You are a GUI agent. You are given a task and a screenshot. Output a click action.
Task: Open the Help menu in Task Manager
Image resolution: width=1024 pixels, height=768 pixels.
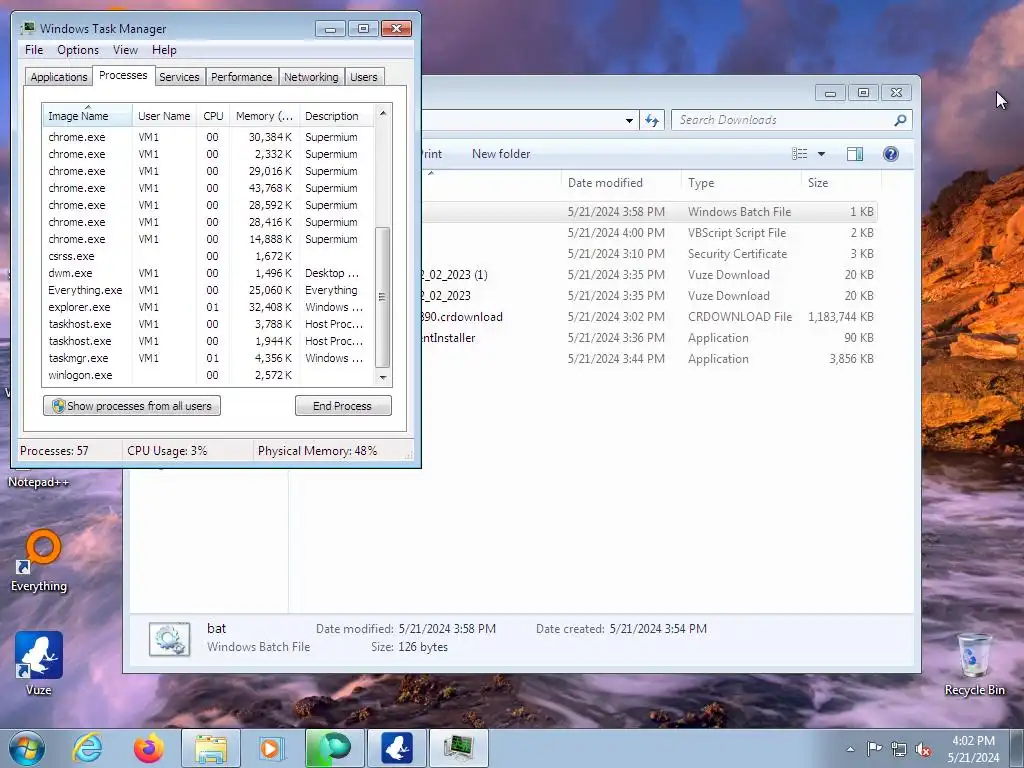tap(164, 50)
